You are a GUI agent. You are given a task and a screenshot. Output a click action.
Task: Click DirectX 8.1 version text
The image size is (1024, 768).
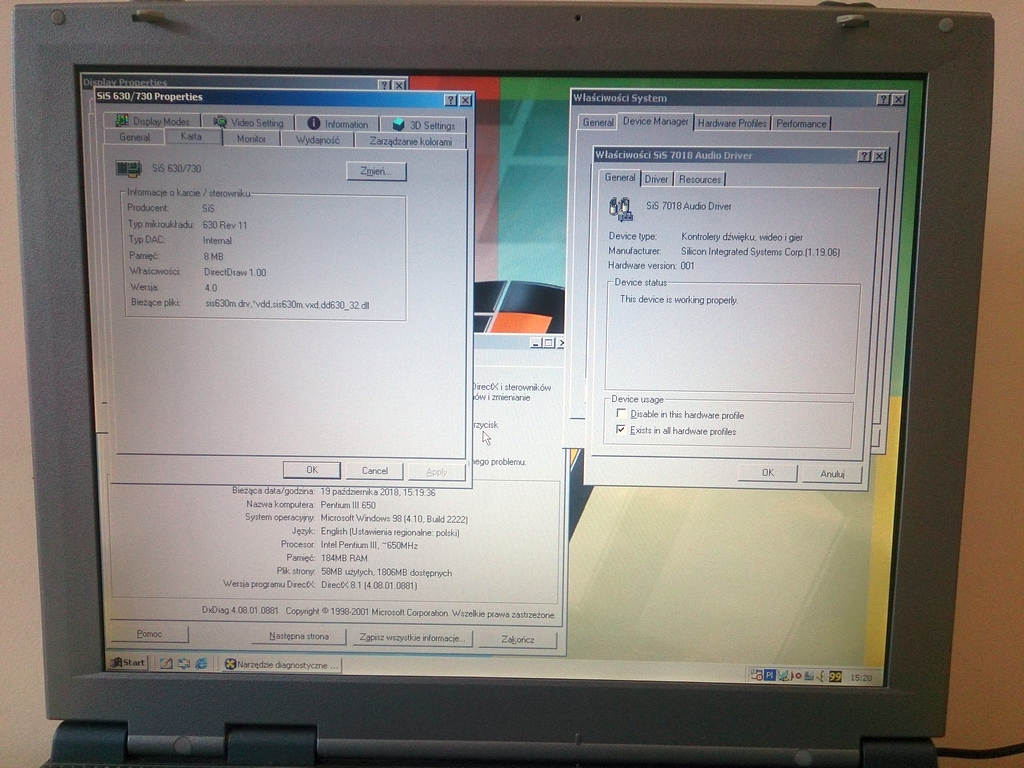[368, 585]
